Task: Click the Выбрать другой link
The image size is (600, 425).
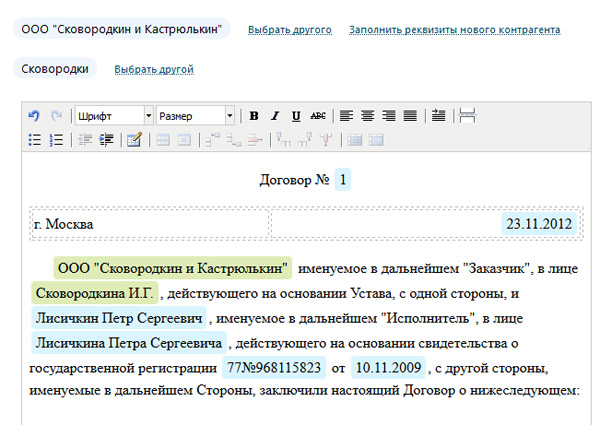Action: tap(154, 70)
